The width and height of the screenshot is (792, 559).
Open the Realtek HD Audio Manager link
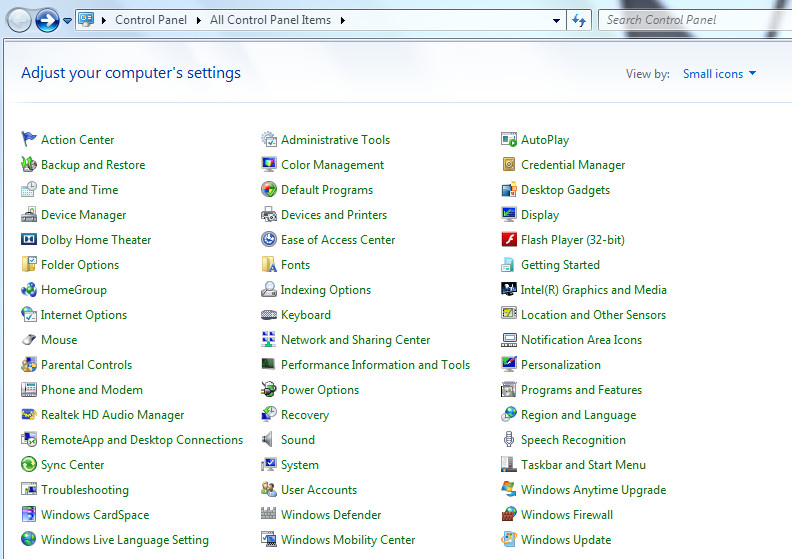(x=112, y=415)
